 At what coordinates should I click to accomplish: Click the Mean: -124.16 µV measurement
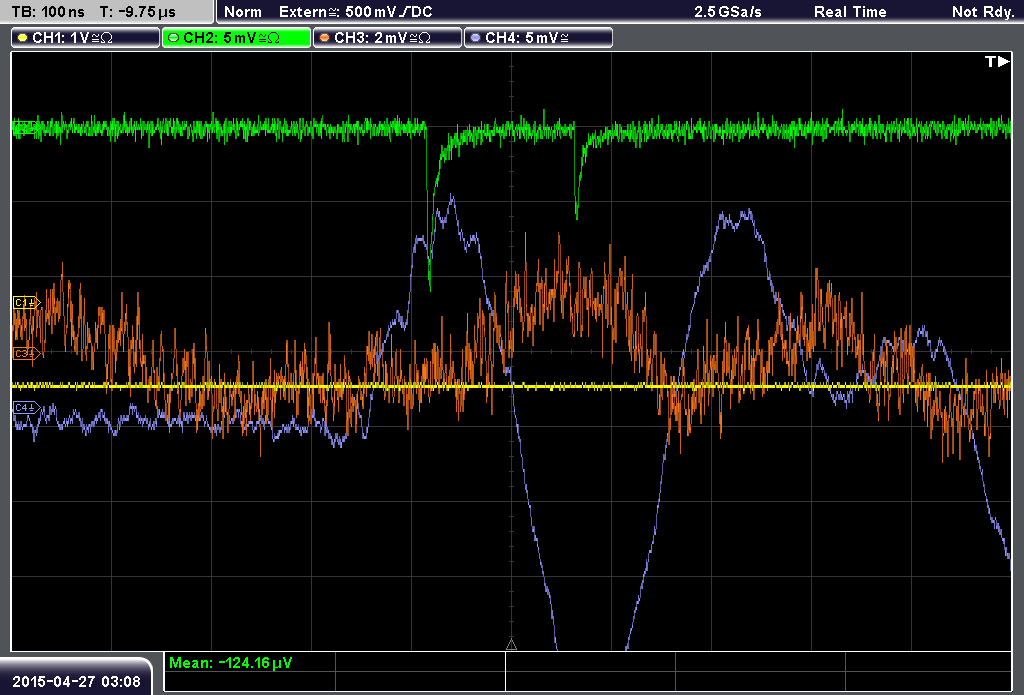[x=231, y=663]
